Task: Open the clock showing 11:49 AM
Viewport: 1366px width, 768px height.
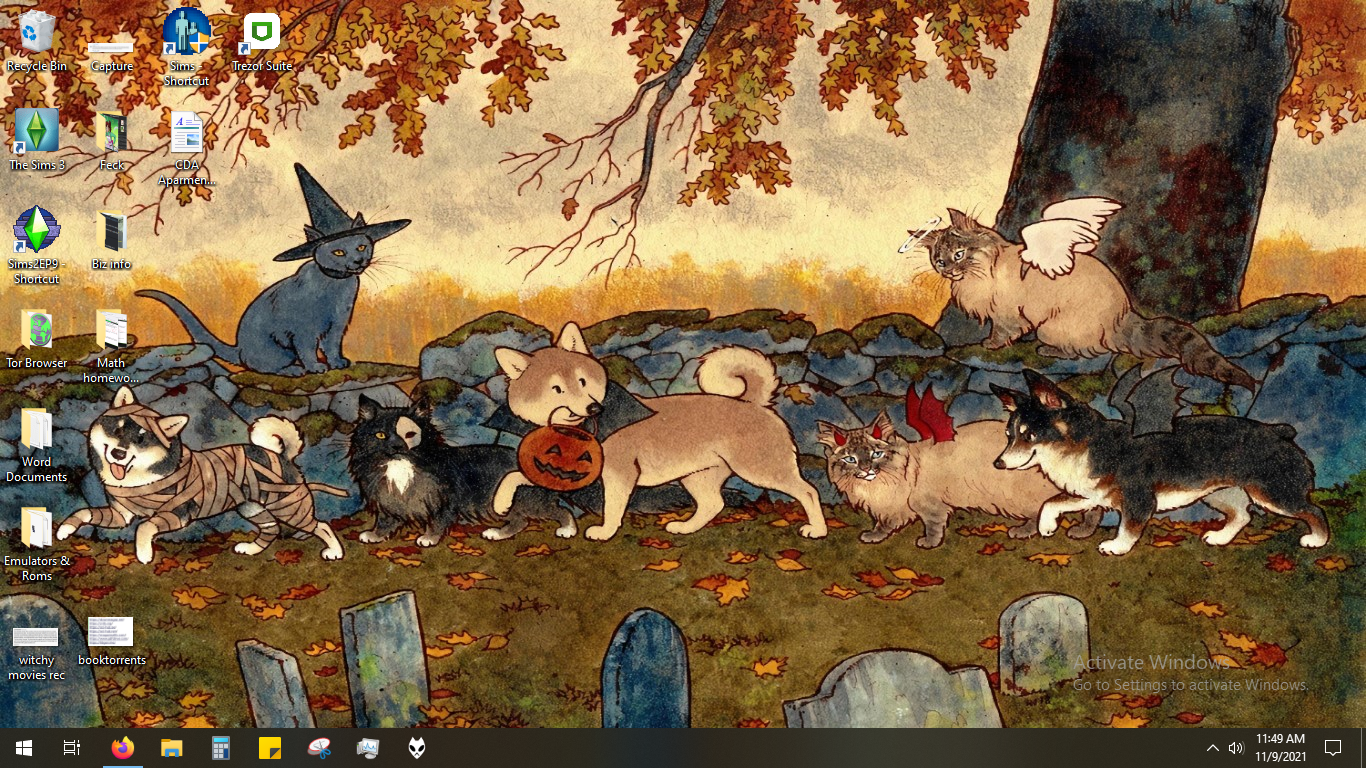Action: tap(1281, 748)
